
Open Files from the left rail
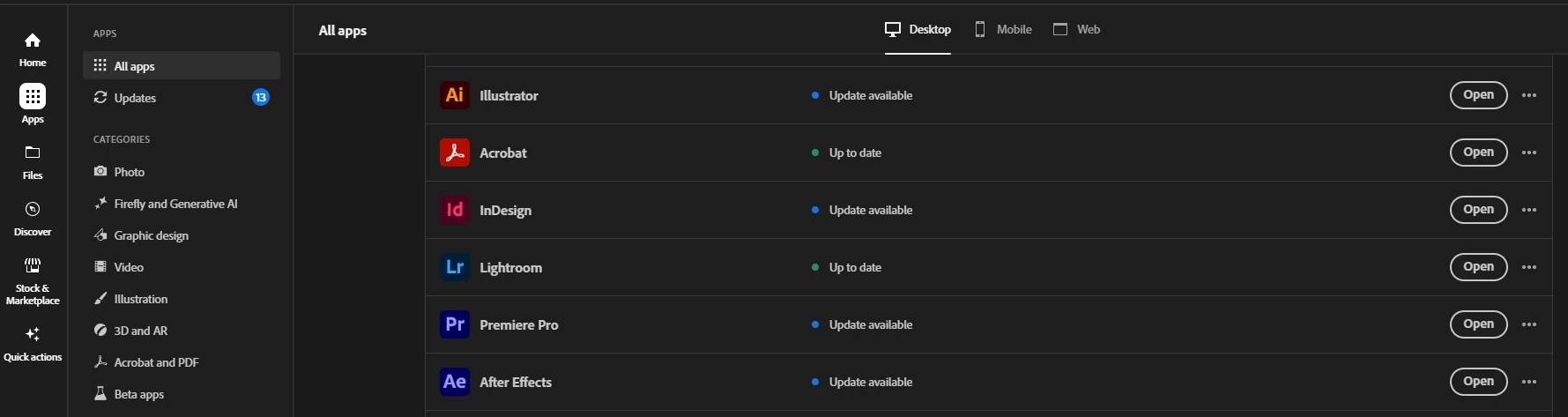coord(33,162)
